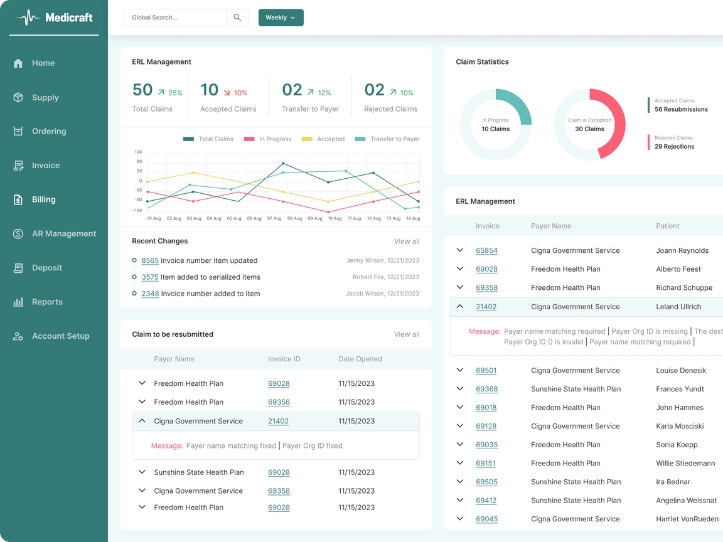The width and height of the screenshot is (723, 542).
Task: Open the Billing menu item
Action: coord(43,200)
